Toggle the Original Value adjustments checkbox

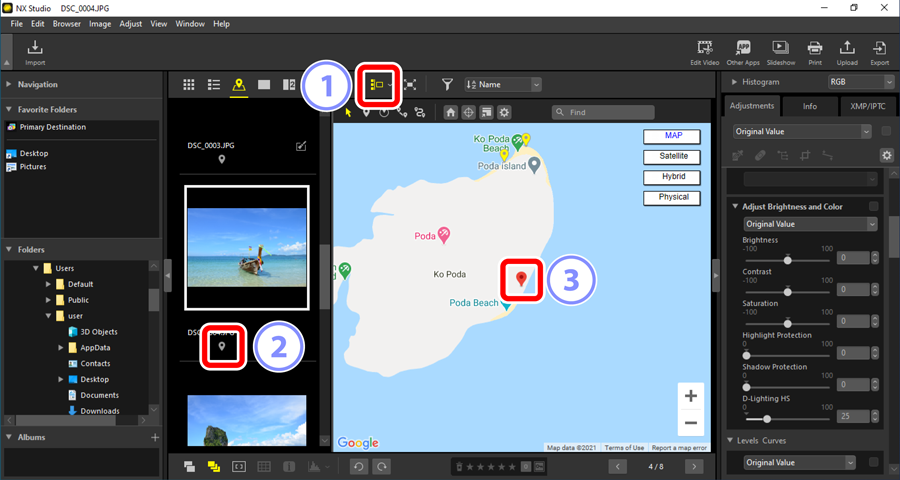coord(886,131)
